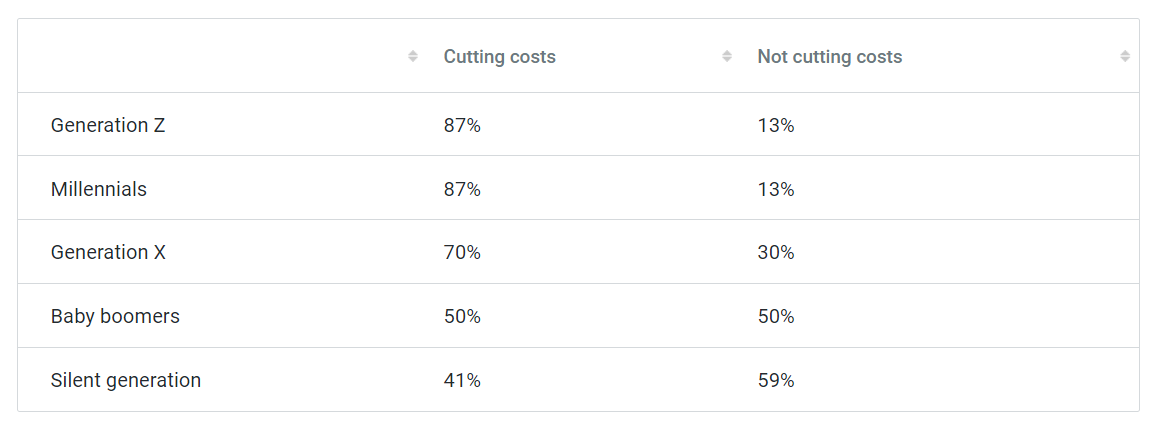Screen dimensions: 1150x436
Task: Click the sort icon of the first column
Action: tap(413, 57)
